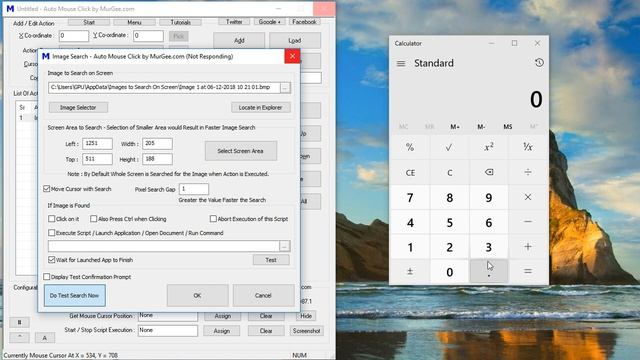Click the pause icon button at bottom left

[x=19, y=322]
